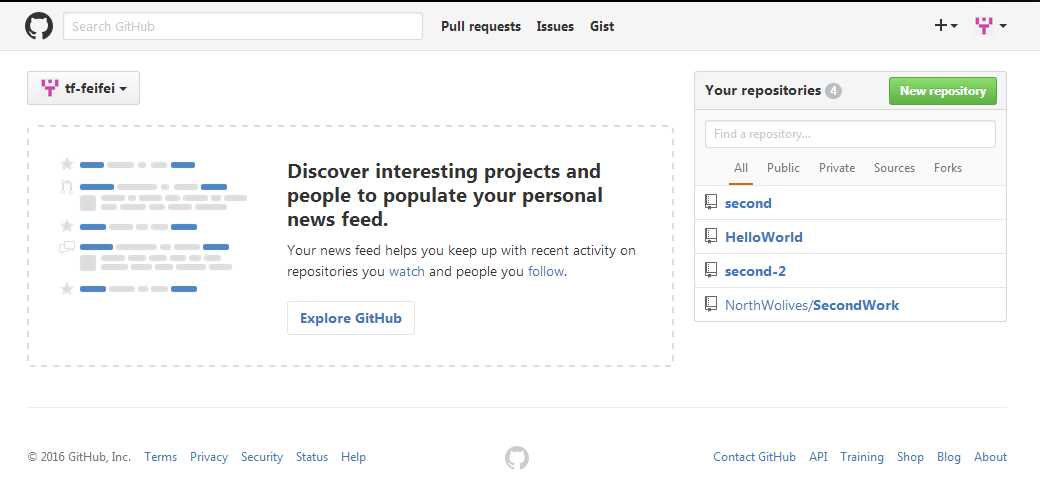This screenshot has width=1040, height=491.
Task: Open the Training footer link
Action: [862, 457]
